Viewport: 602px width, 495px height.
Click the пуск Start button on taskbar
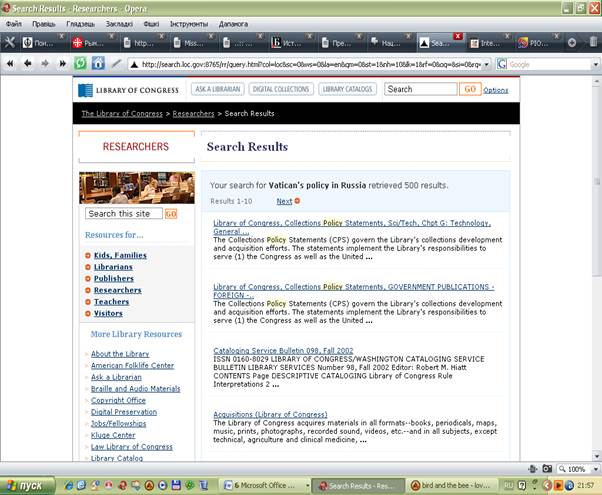[x=26, y=486]
